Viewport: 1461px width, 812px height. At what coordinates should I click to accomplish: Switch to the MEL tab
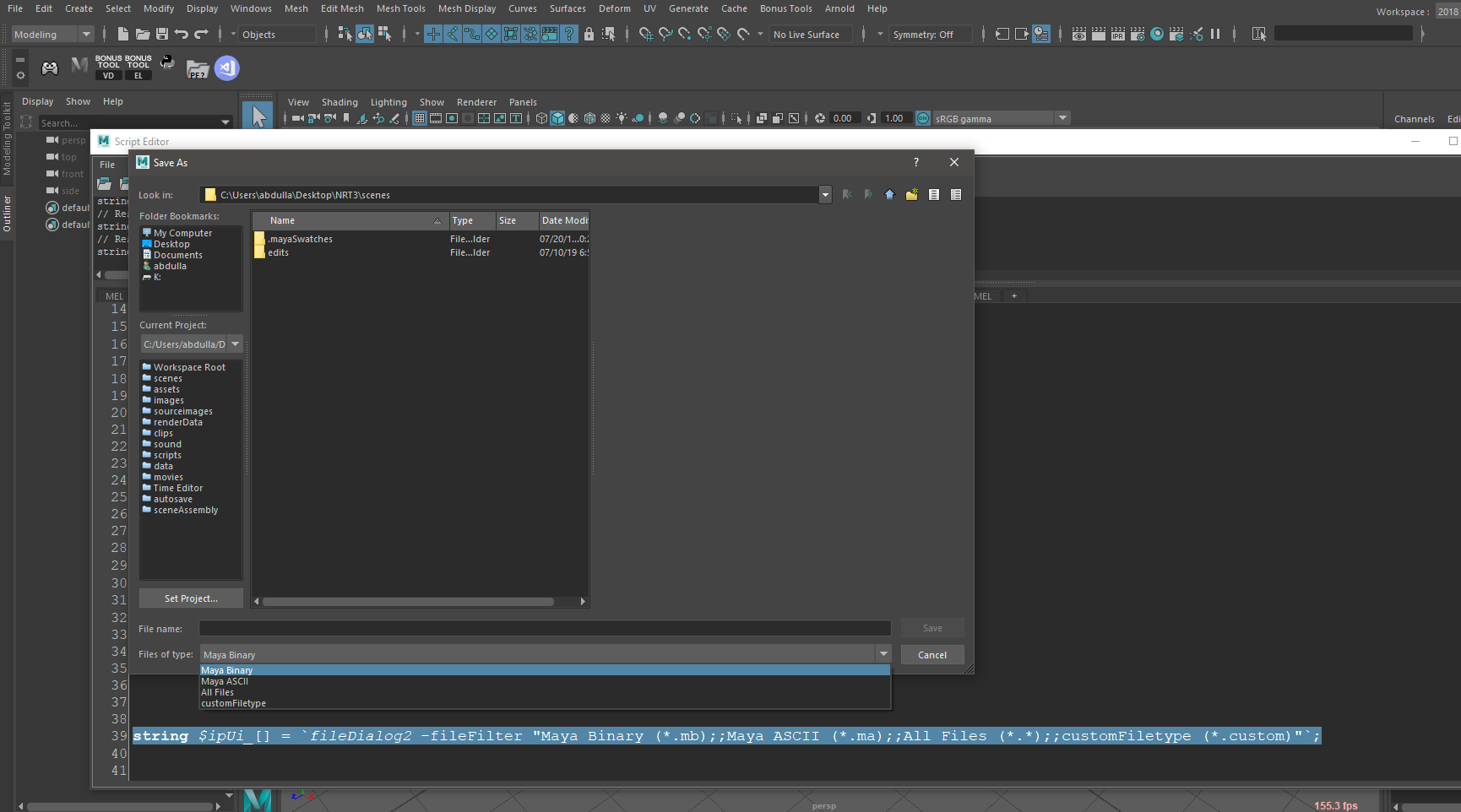pos(112,295)
